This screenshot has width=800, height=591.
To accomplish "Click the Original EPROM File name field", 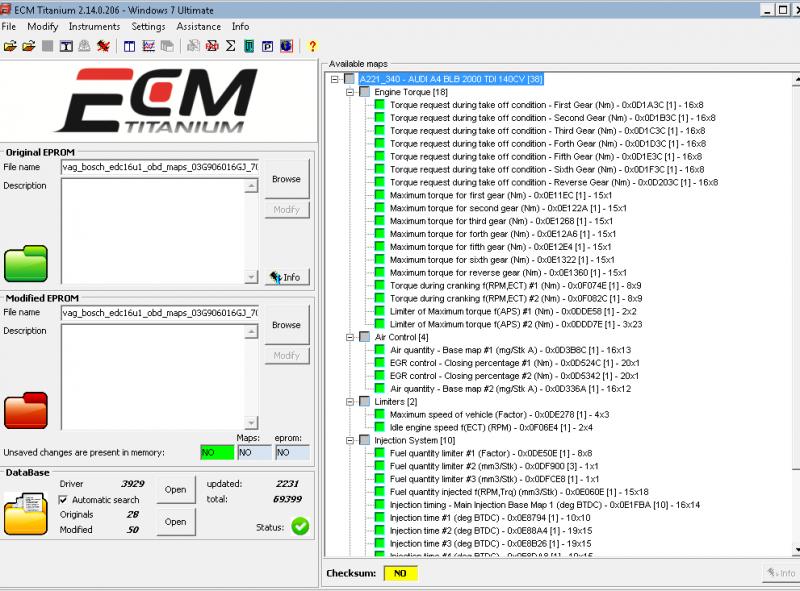I will [159, 167].
